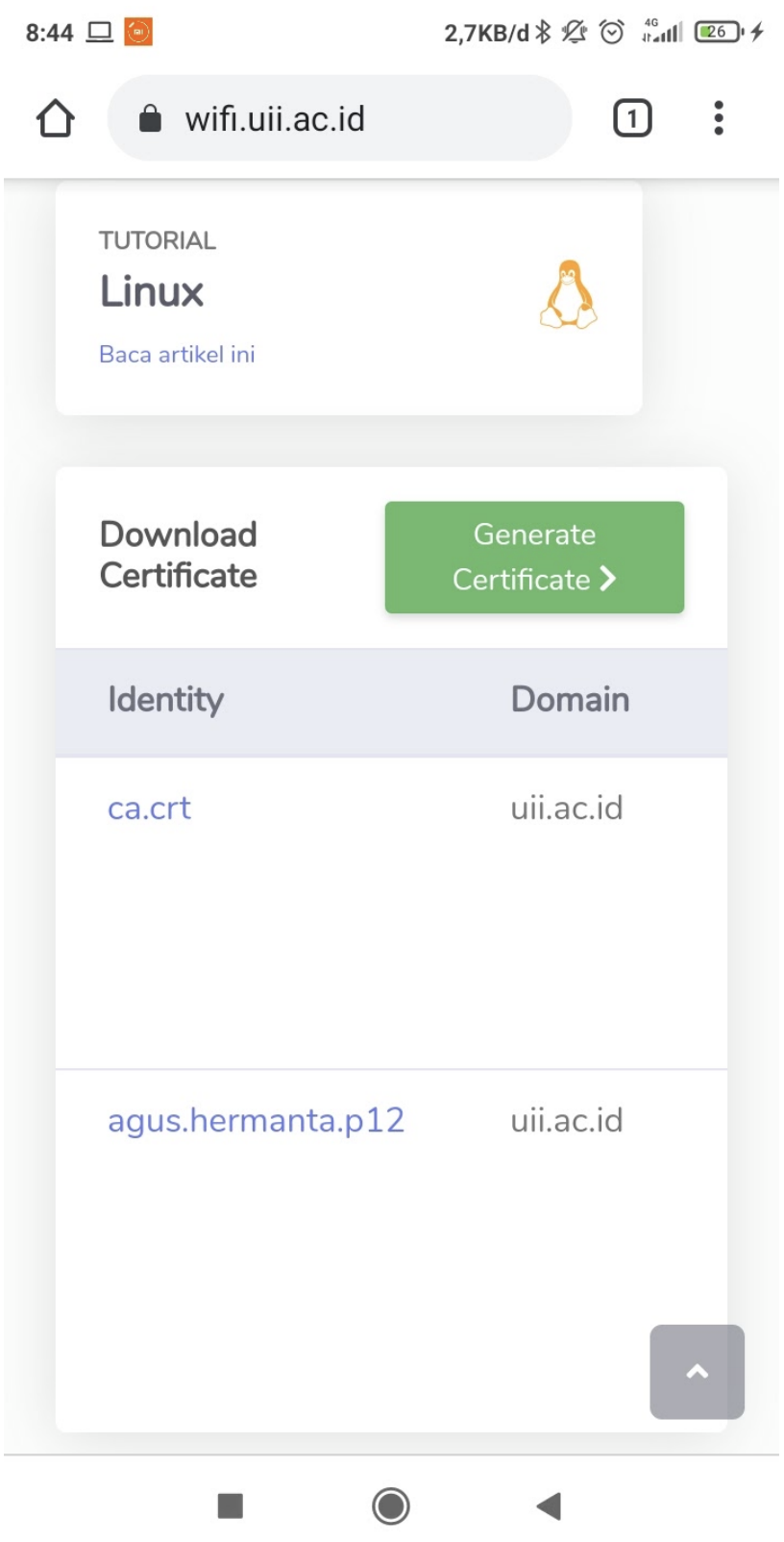This screenshot has width=784, height=1542.
Task: Tap the Linux tutorial heading
Action: pyautogui.click(x=152, y=291)
